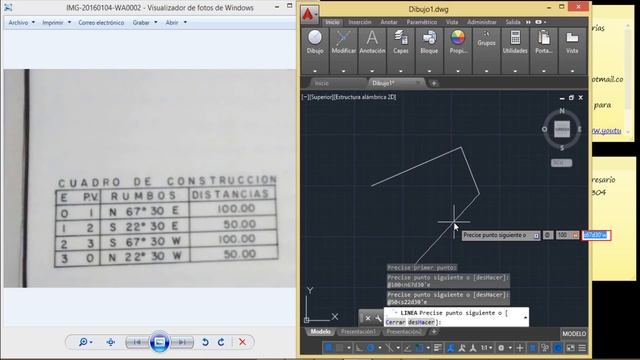Switch to Salida ribbon tab

point(513,22)
